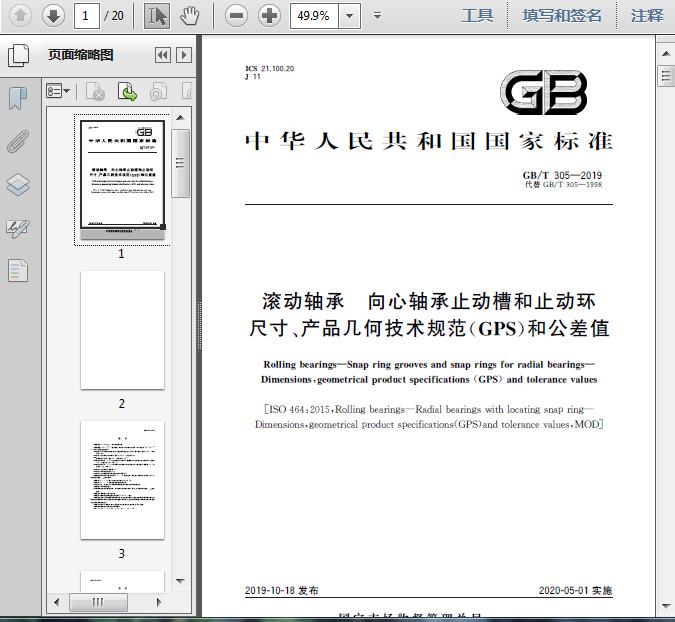Click the page number input field
675x622 pixels.
87,16
